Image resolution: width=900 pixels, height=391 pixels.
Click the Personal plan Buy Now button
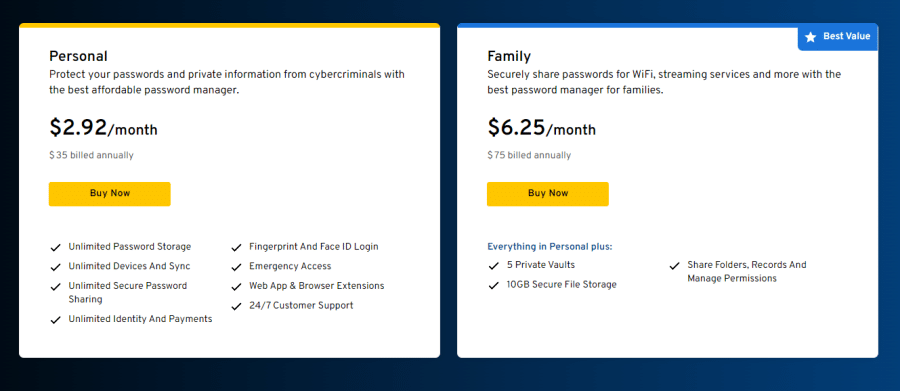pos(110,194)
